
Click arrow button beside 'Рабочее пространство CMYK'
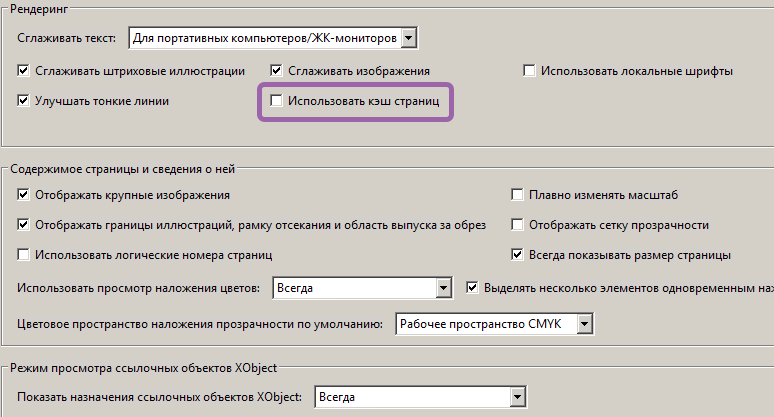pos(585,324)
